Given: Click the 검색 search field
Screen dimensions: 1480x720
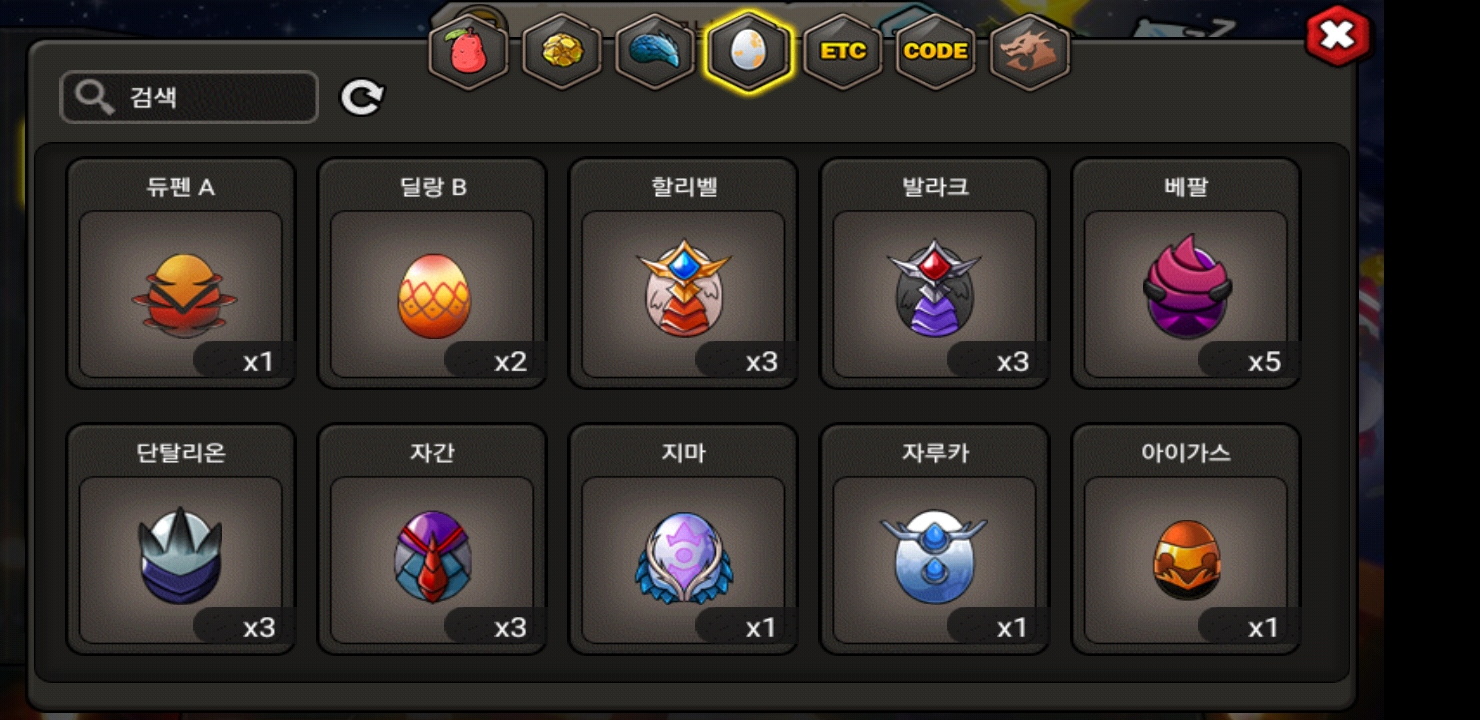Looking at the screenshot, I should pos(189,97).
